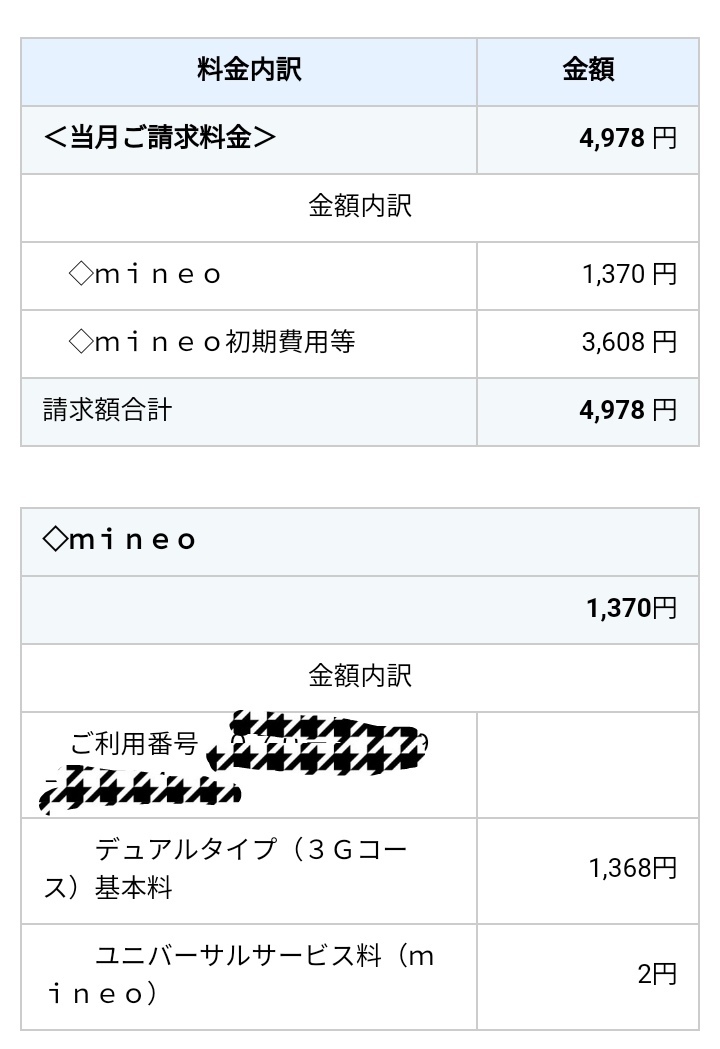Click the 1,368円 amount

(x=633, y=868)
